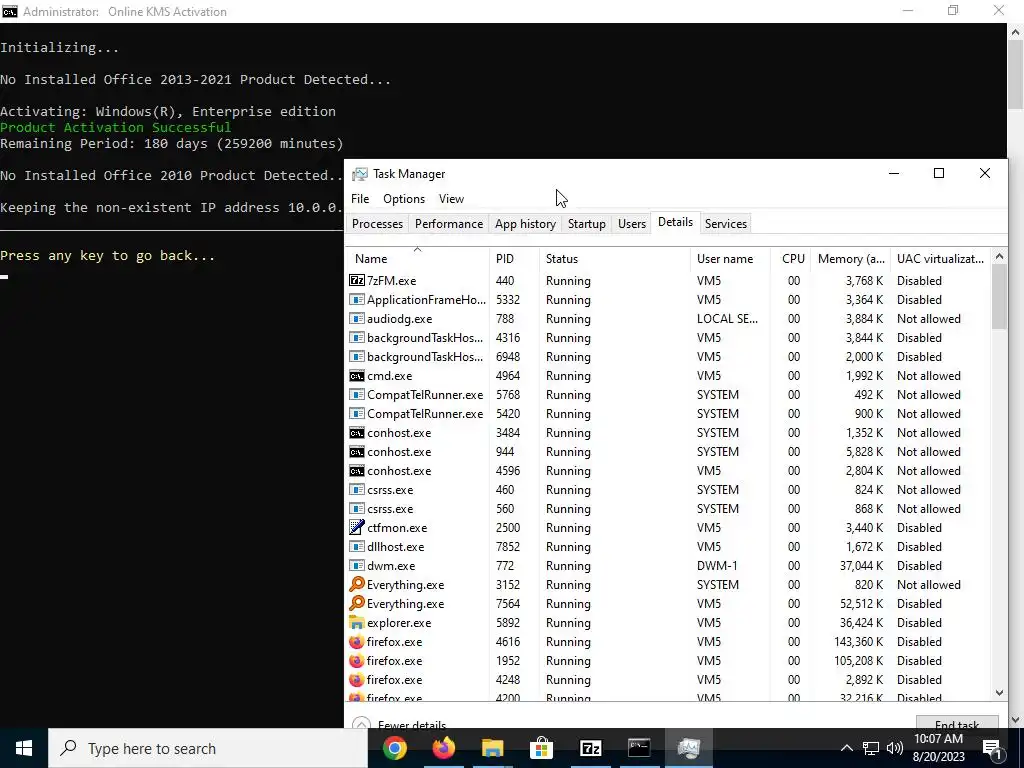Viewport: 1024px width, 768px height.
Task: Open File Explorer from the taskbar
Action: [x=492, y=748]
